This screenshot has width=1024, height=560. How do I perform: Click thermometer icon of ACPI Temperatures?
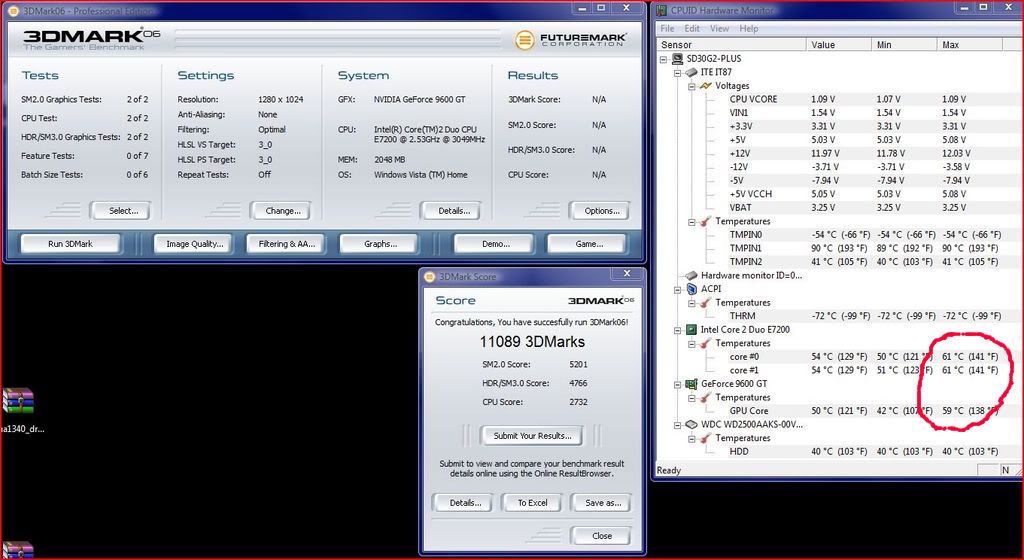coord(705,303)
